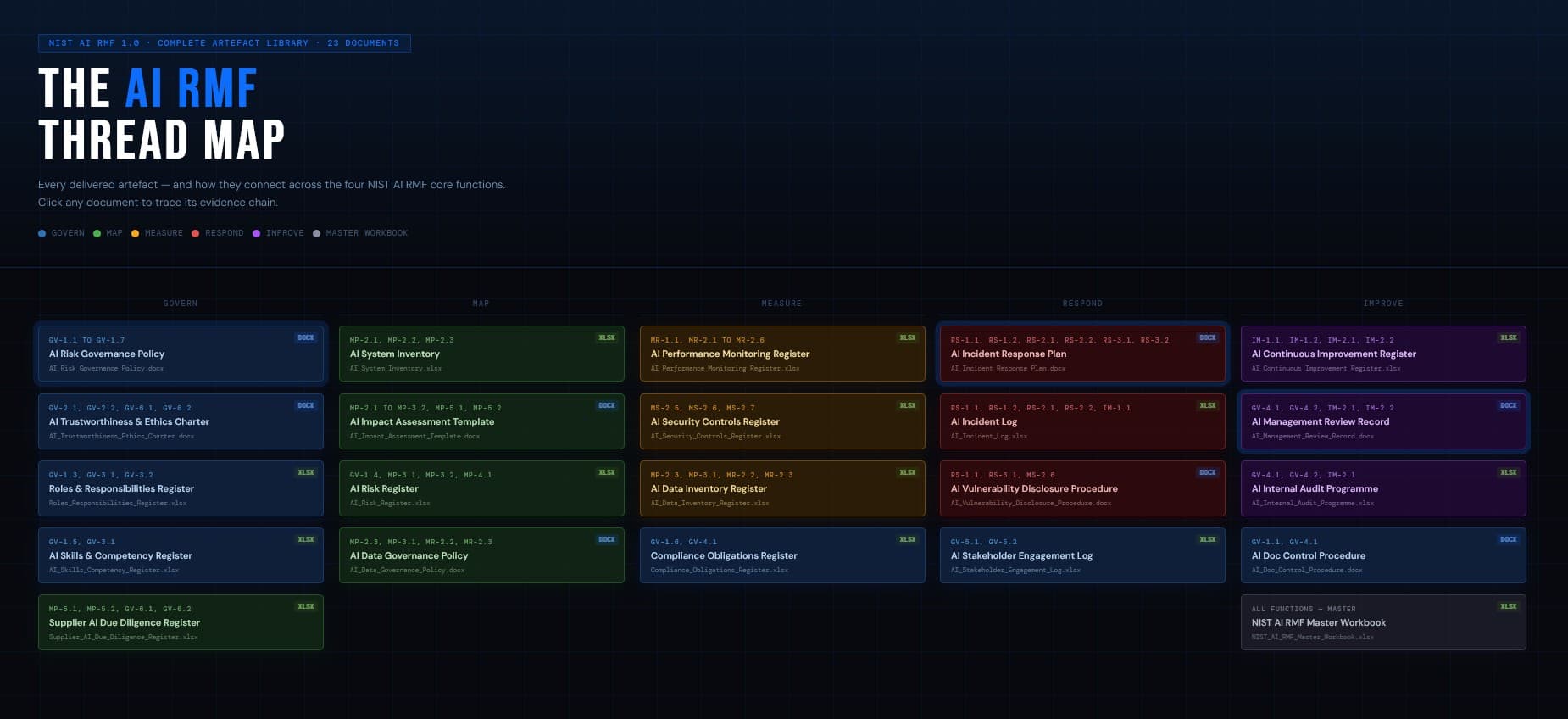This screenshot has height=719, width=1568.
Task: Click XLSX badge on AI Continuous Improvement Register
Action: pyautogui.click(x=1509, y=337)
